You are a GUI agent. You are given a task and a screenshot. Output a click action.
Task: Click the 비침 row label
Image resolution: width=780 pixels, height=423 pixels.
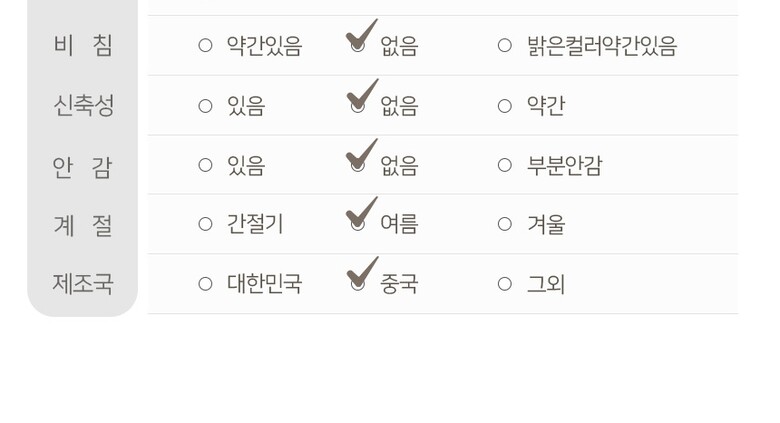pyautogui.click(x=83, y=46)
